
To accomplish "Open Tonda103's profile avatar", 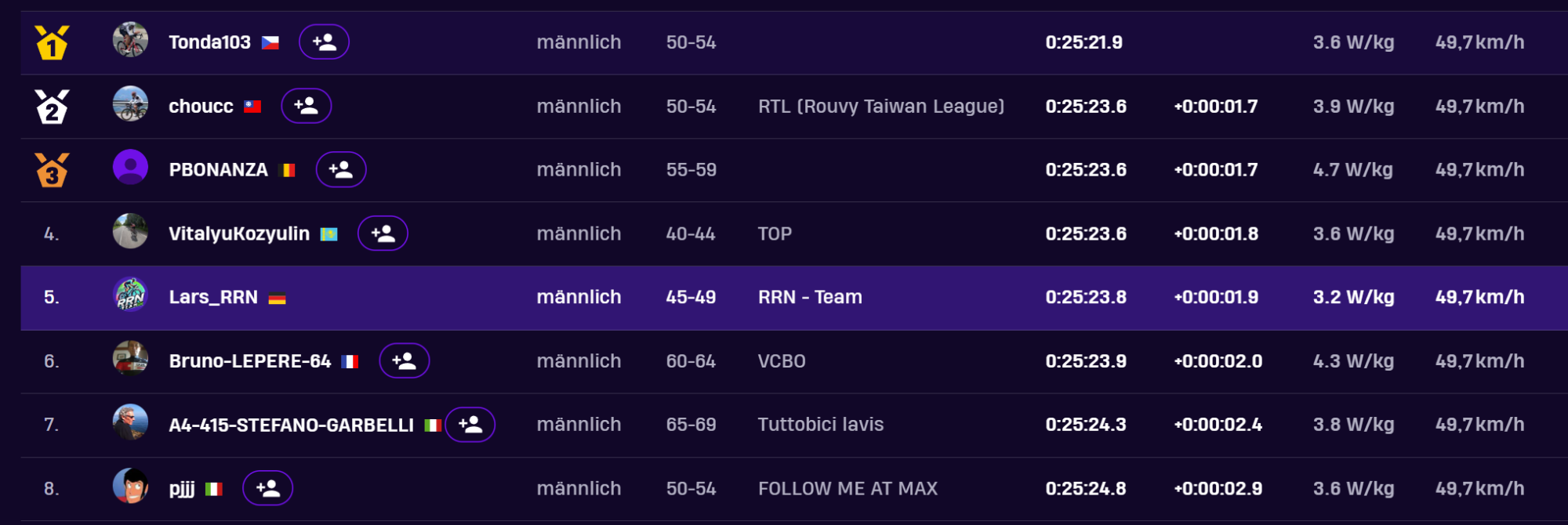I will coord(130,40).
